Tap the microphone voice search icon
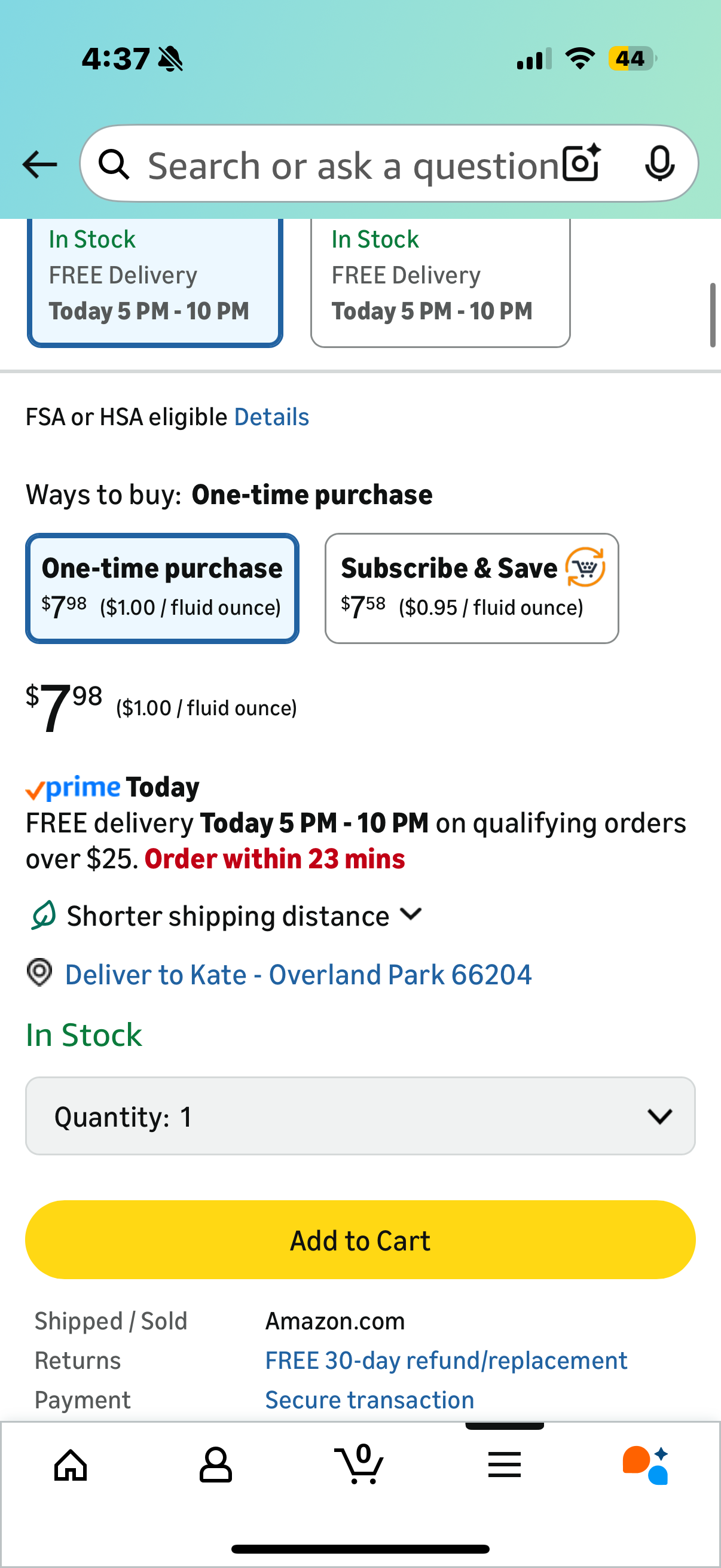The height and width of the screenshot is (1568, 721). coord(659,164)
